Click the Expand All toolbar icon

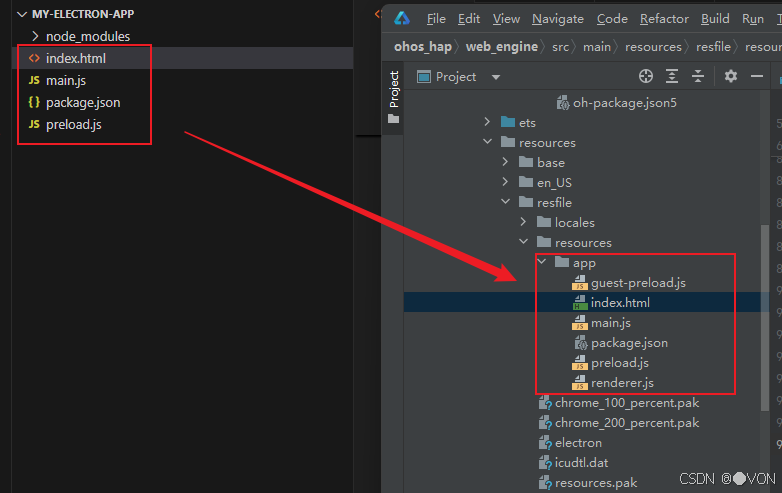tap(672, 76)
